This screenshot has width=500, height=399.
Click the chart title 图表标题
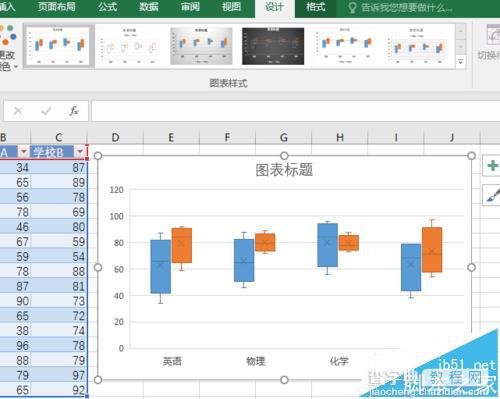(284, 170)
